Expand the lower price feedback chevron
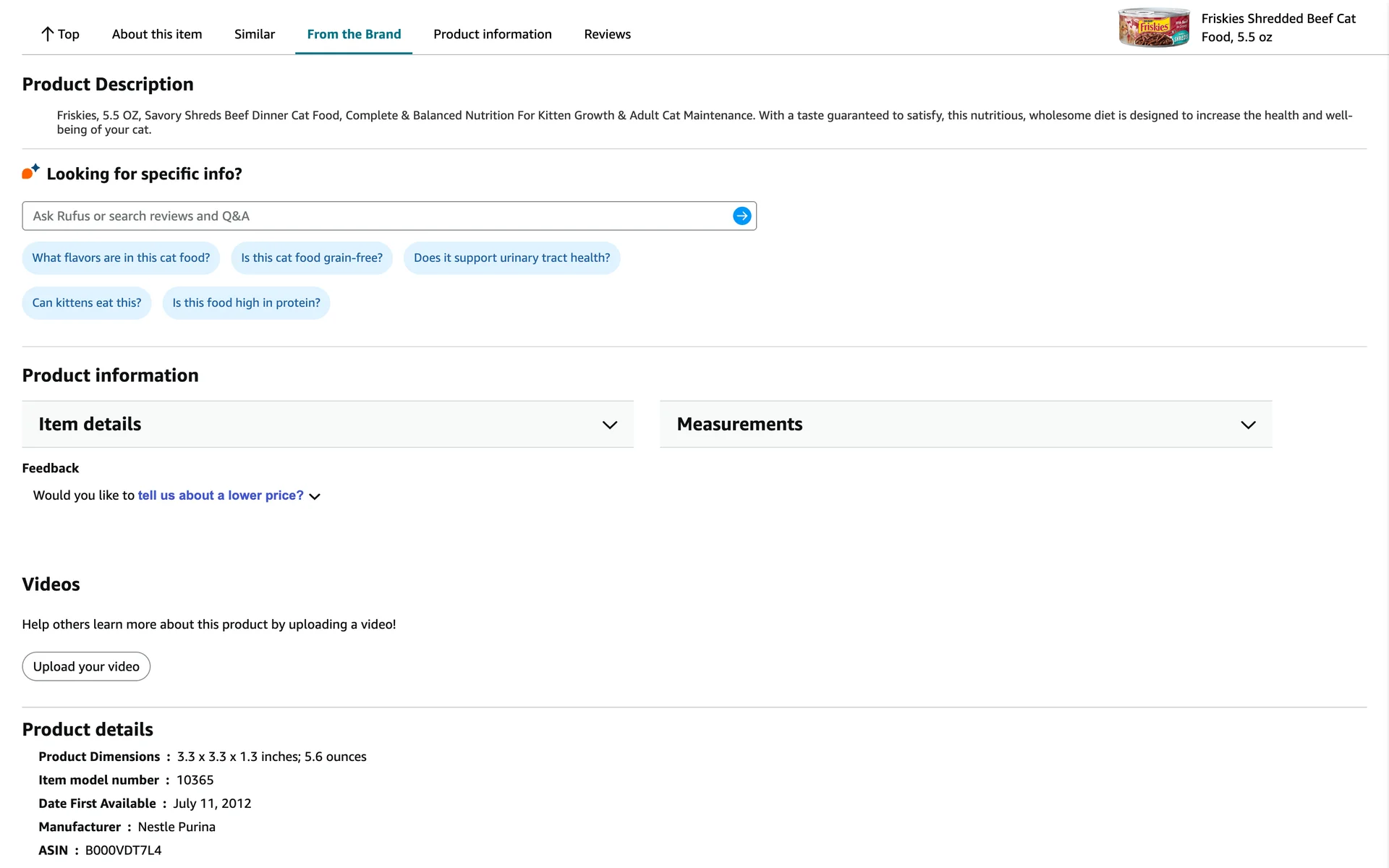The height and width of the screenshot is (868, 1389). coord(315,496)
